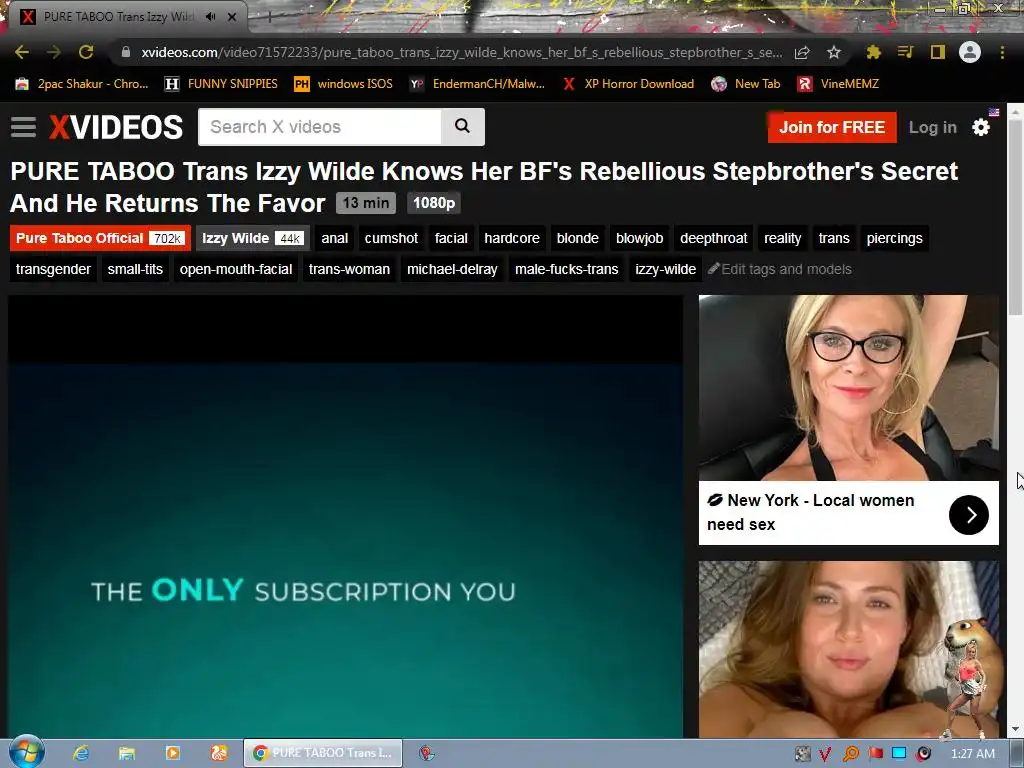Open Windows Explorer from the taskbar

click(x=127, y=753)
